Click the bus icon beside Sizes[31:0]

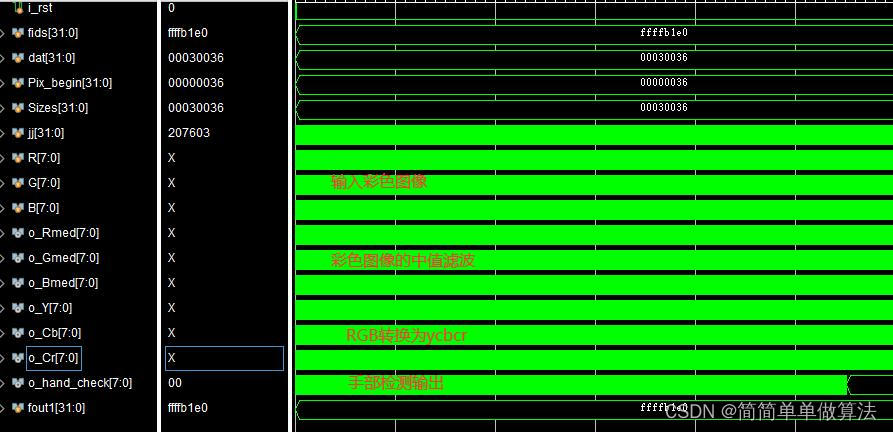click(18, 108)
